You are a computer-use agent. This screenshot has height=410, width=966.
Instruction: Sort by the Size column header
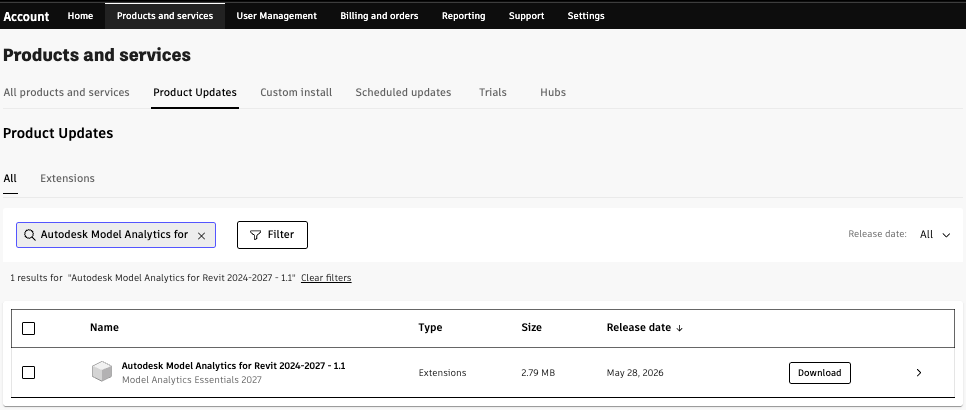[x=531, y=328]
